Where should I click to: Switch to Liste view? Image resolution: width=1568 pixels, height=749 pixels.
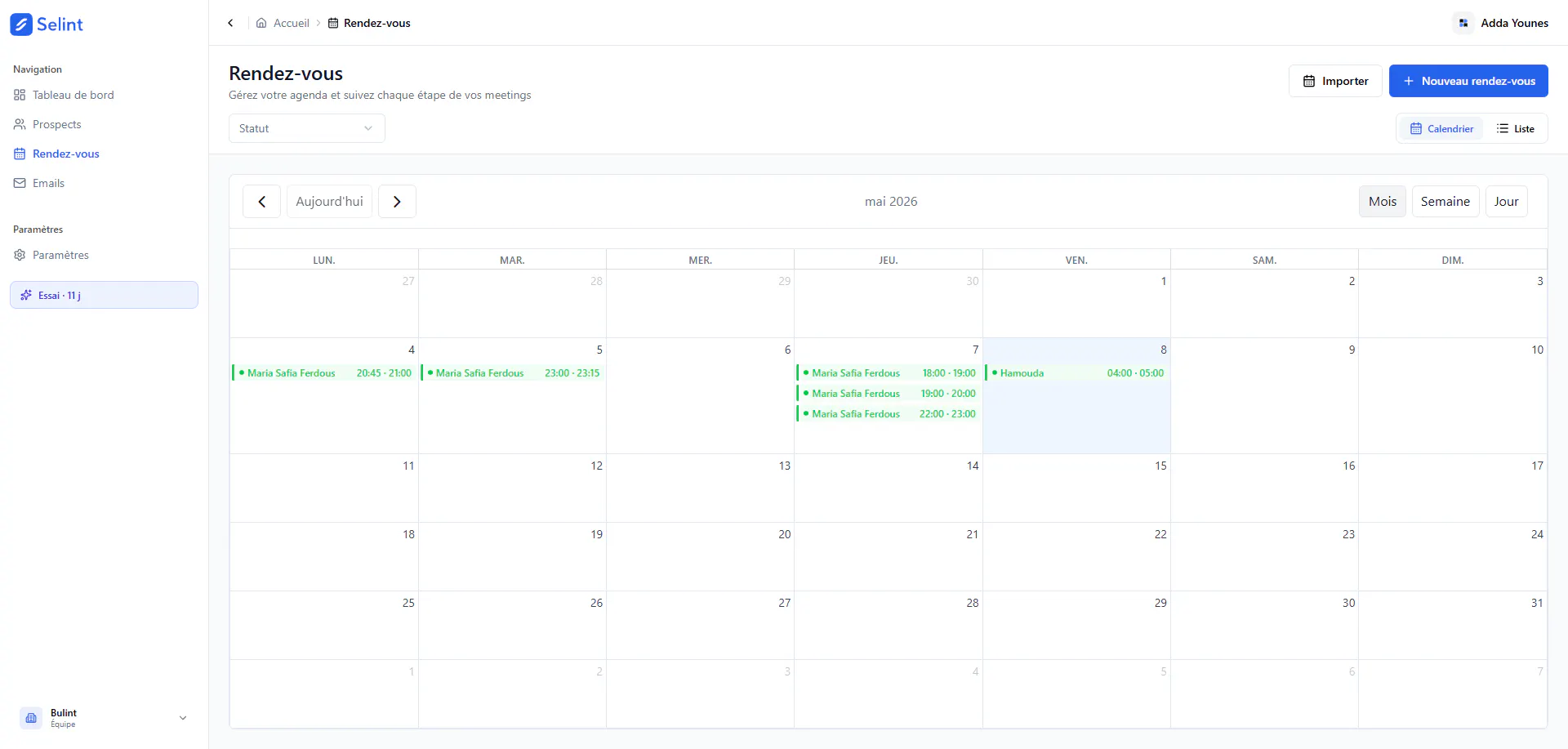click(x=1515, y=128)
